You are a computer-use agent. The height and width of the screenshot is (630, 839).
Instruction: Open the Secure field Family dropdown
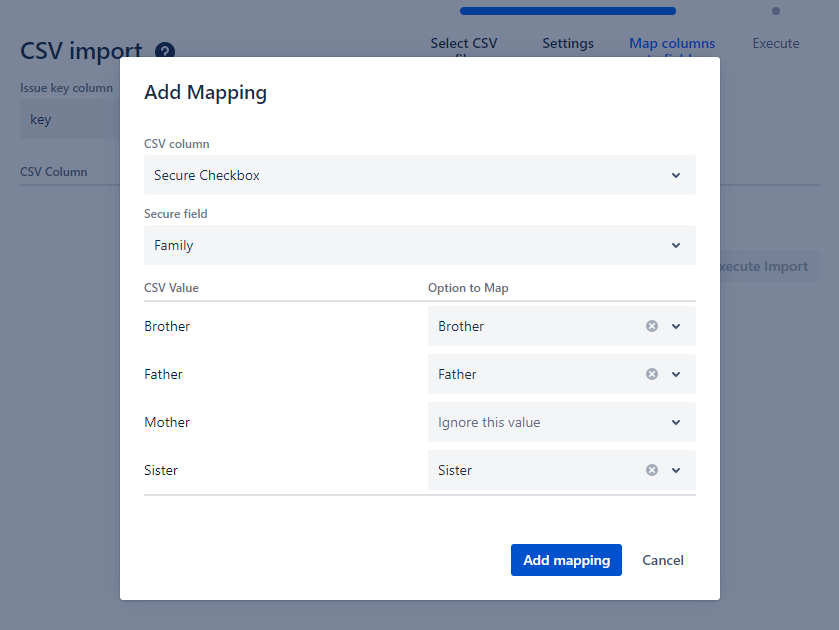[x=419, y=245]
